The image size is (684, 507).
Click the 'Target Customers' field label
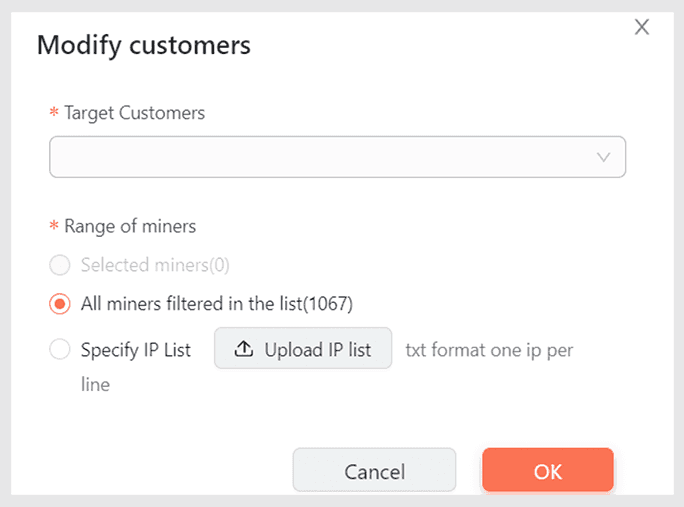[x=134, y=113]
